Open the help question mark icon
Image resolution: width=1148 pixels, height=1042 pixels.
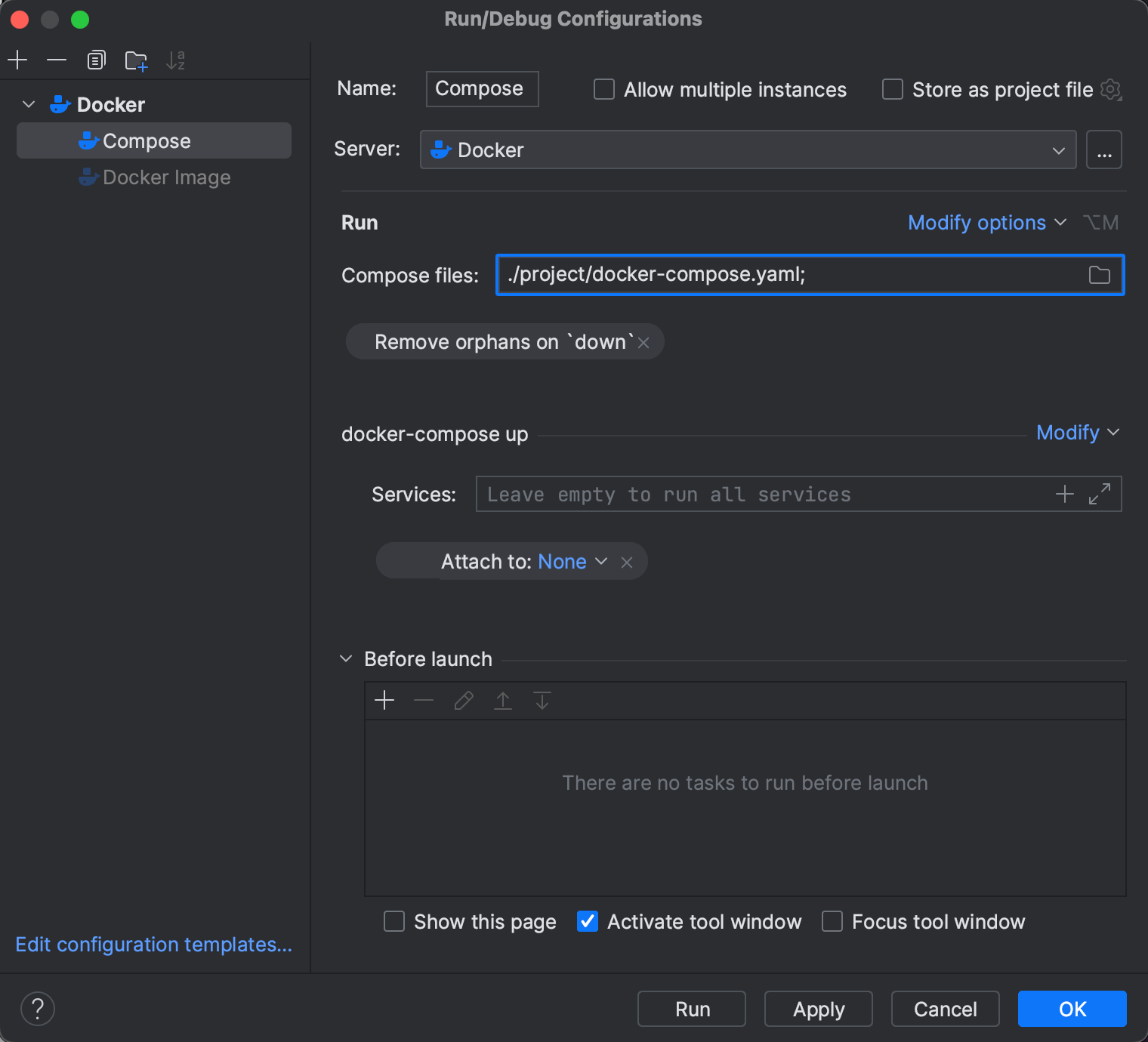pos(37,1008)
